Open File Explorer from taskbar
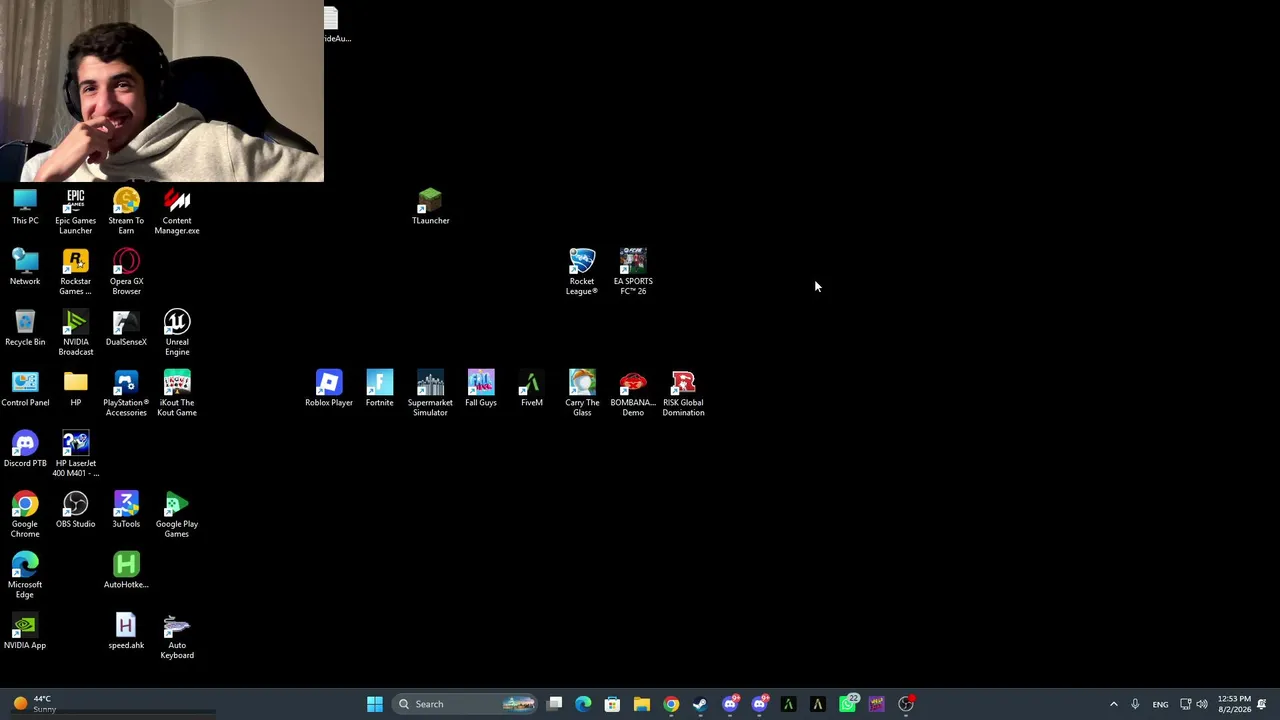This screenshot has width=1280, height=720. (642, 704)
